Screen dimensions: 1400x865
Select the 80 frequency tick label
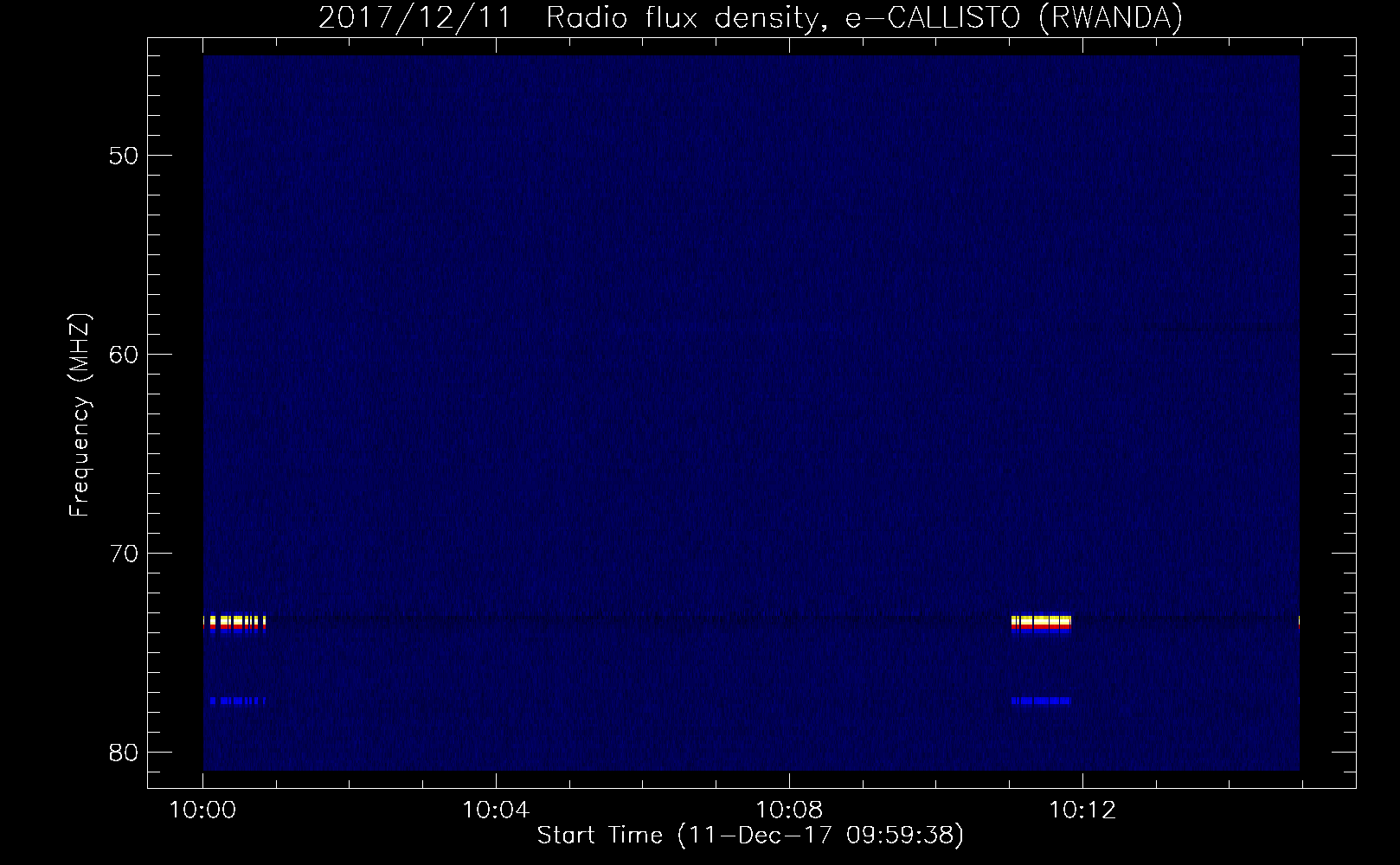pyautogui.click(x=125, y=753)
